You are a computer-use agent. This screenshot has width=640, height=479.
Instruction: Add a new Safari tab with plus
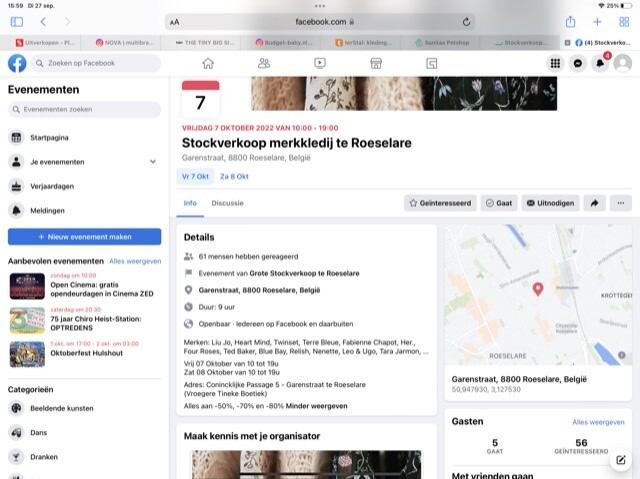(x=597, y=22)
